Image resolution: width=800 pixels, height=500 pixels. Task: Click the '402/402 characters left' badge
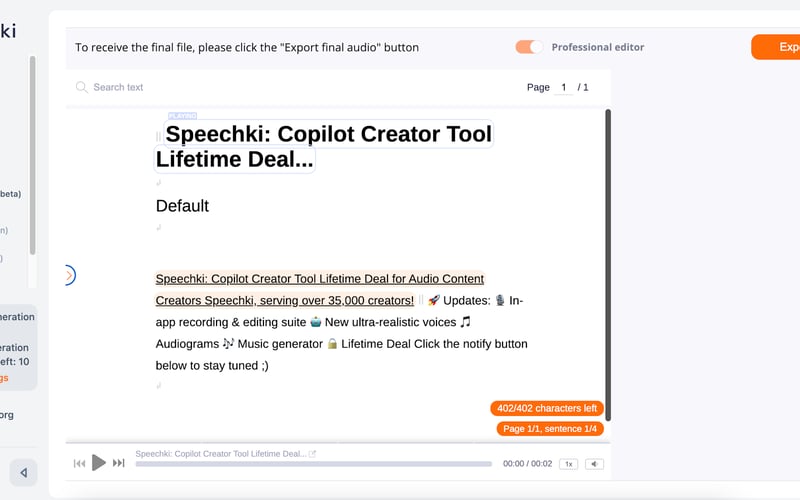click(x=547, y=408)
